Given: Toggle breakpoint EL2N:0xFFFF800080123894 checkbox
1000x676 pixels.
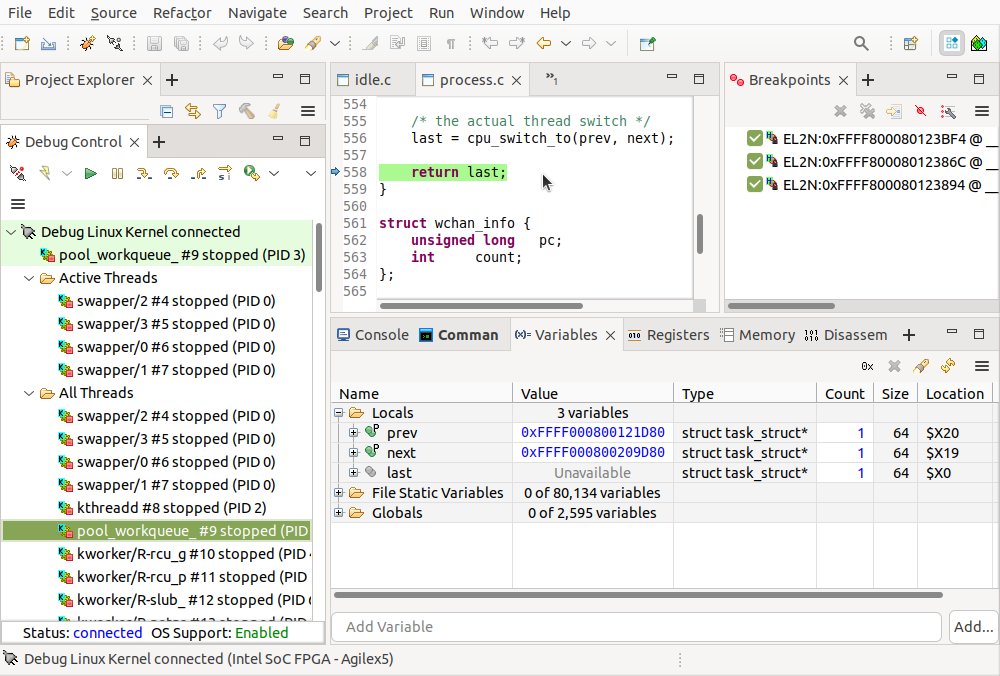Looking at the screenshot, I should pos(755,184).
